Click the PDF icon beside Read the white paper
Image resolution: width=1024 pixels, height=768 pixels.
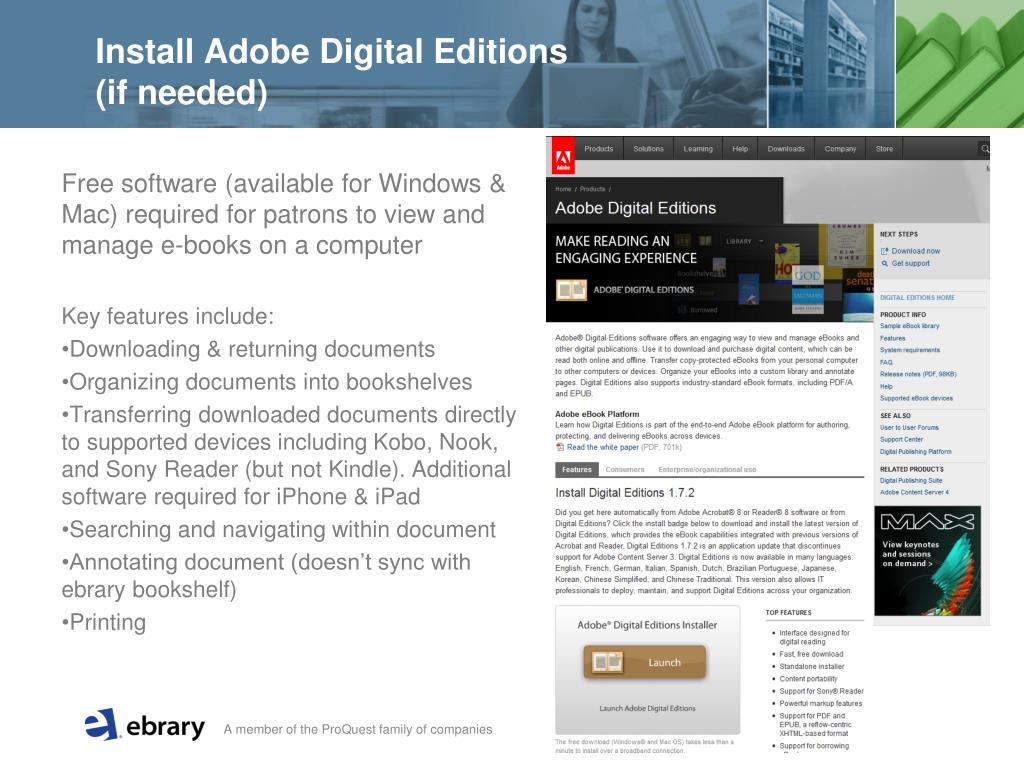click(x=560, y=447)
